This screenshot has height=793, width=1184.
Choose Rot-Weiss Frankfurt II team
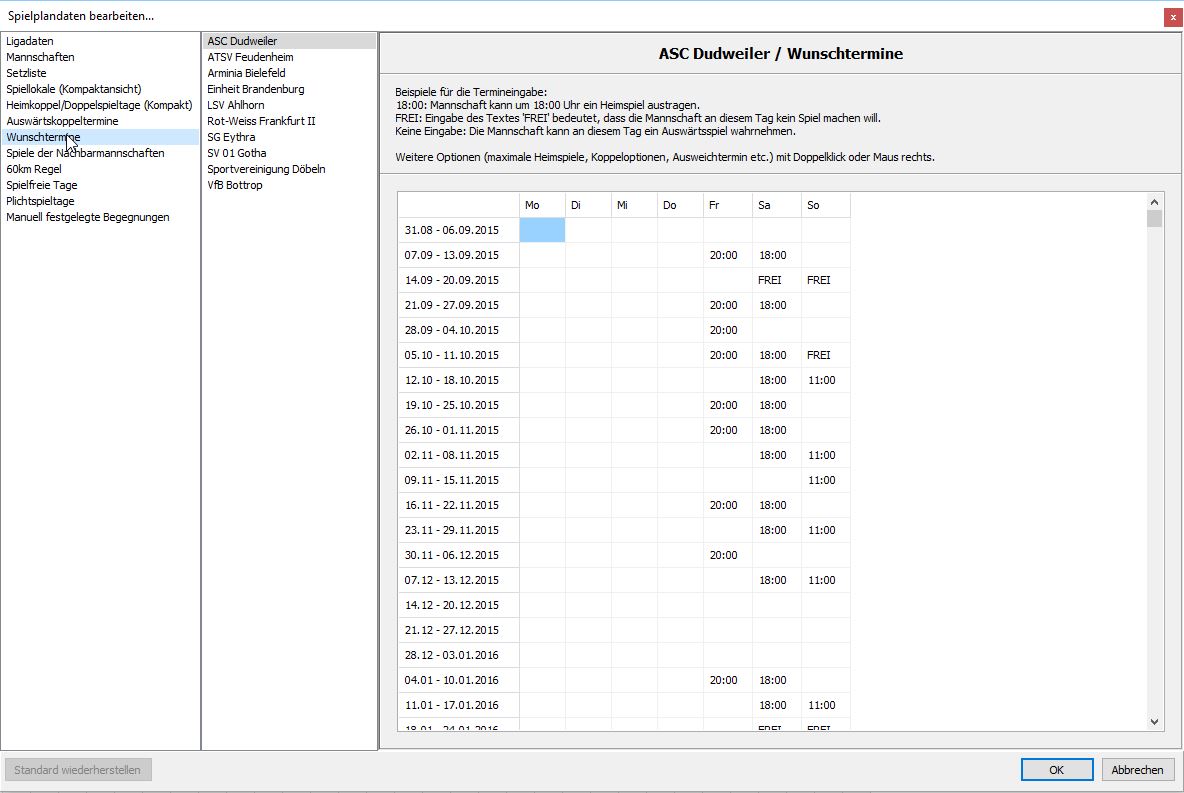pyautogui.click(x=261, y=121)
